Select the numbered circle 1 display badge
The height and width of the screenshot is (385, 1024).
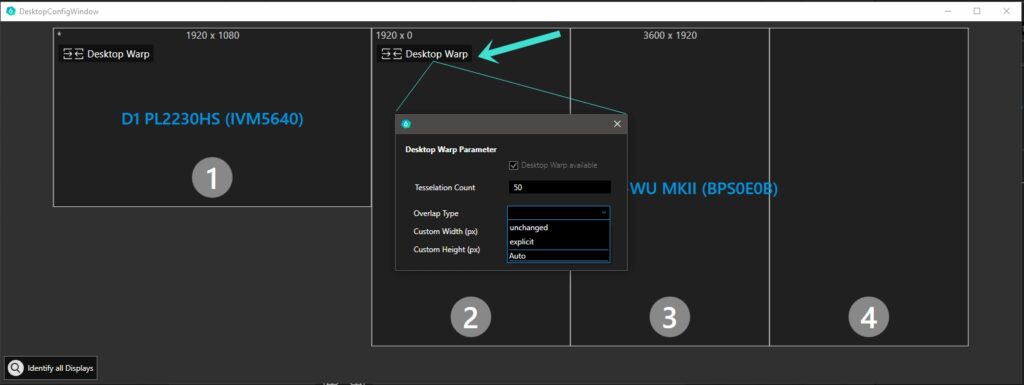(212, 178)
